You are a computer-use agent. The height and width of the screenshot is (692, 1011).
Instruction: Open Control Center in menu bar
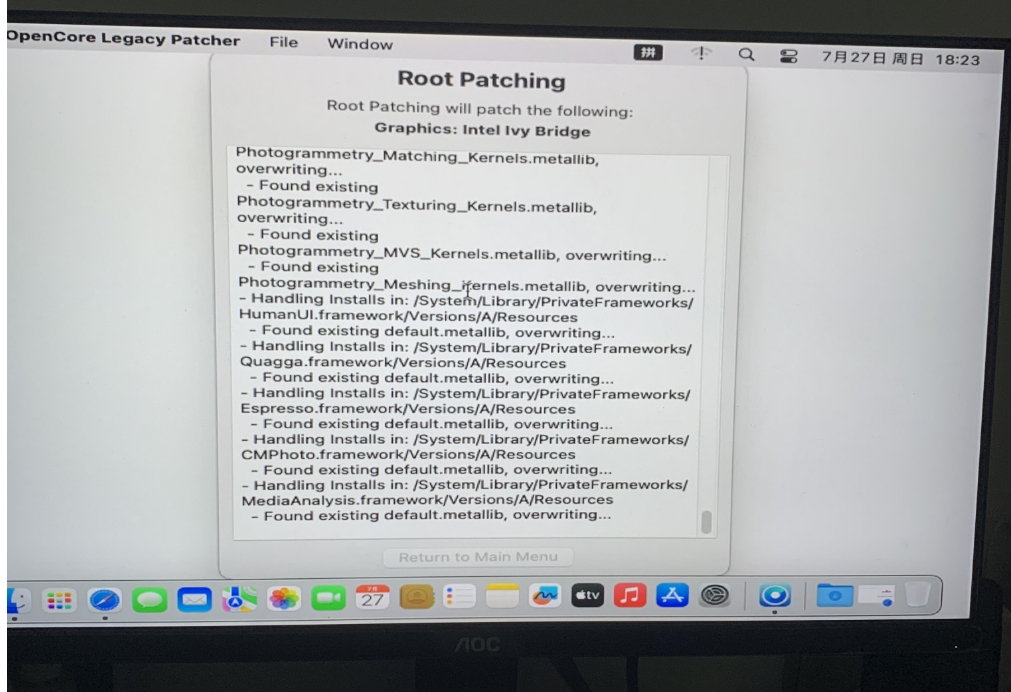[789, 56]
